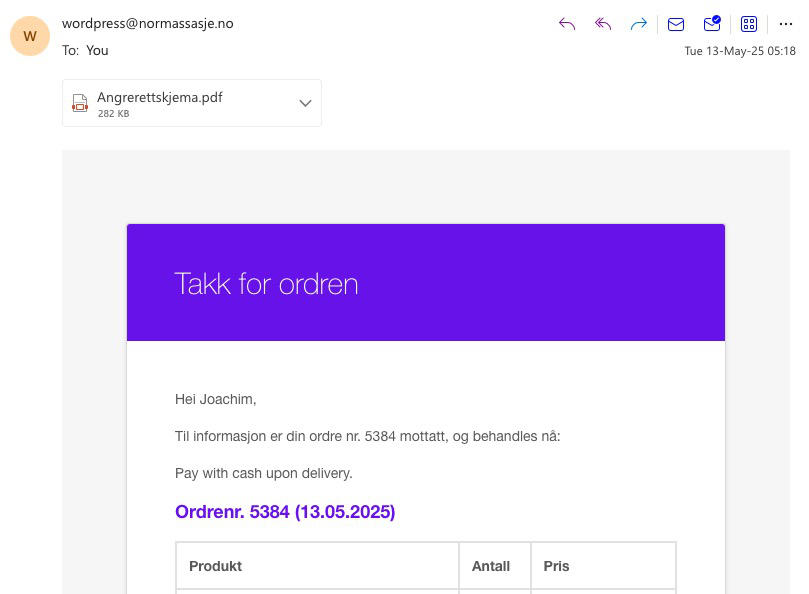Click the Reply all double-arrow icon
The height and width of the screenshot is (594, 809).
[x=603, y=24]
